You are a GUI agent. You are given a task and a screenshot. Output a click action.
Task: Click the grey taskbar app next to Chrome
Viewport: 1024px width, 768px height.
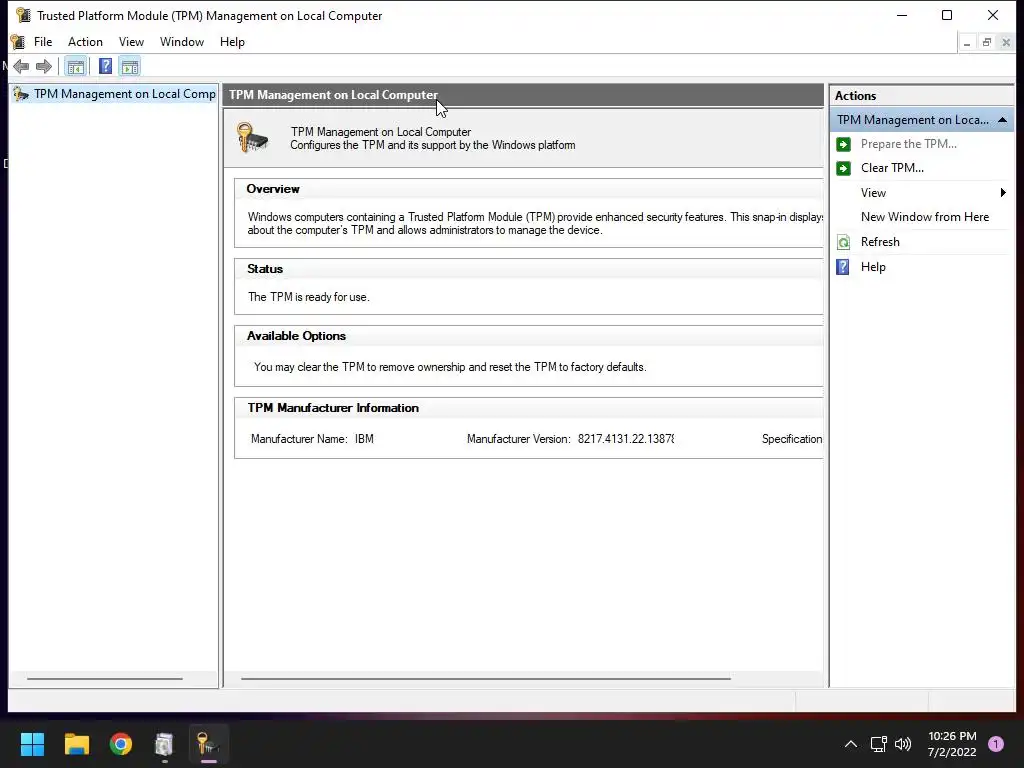click(x=165, y=743)
